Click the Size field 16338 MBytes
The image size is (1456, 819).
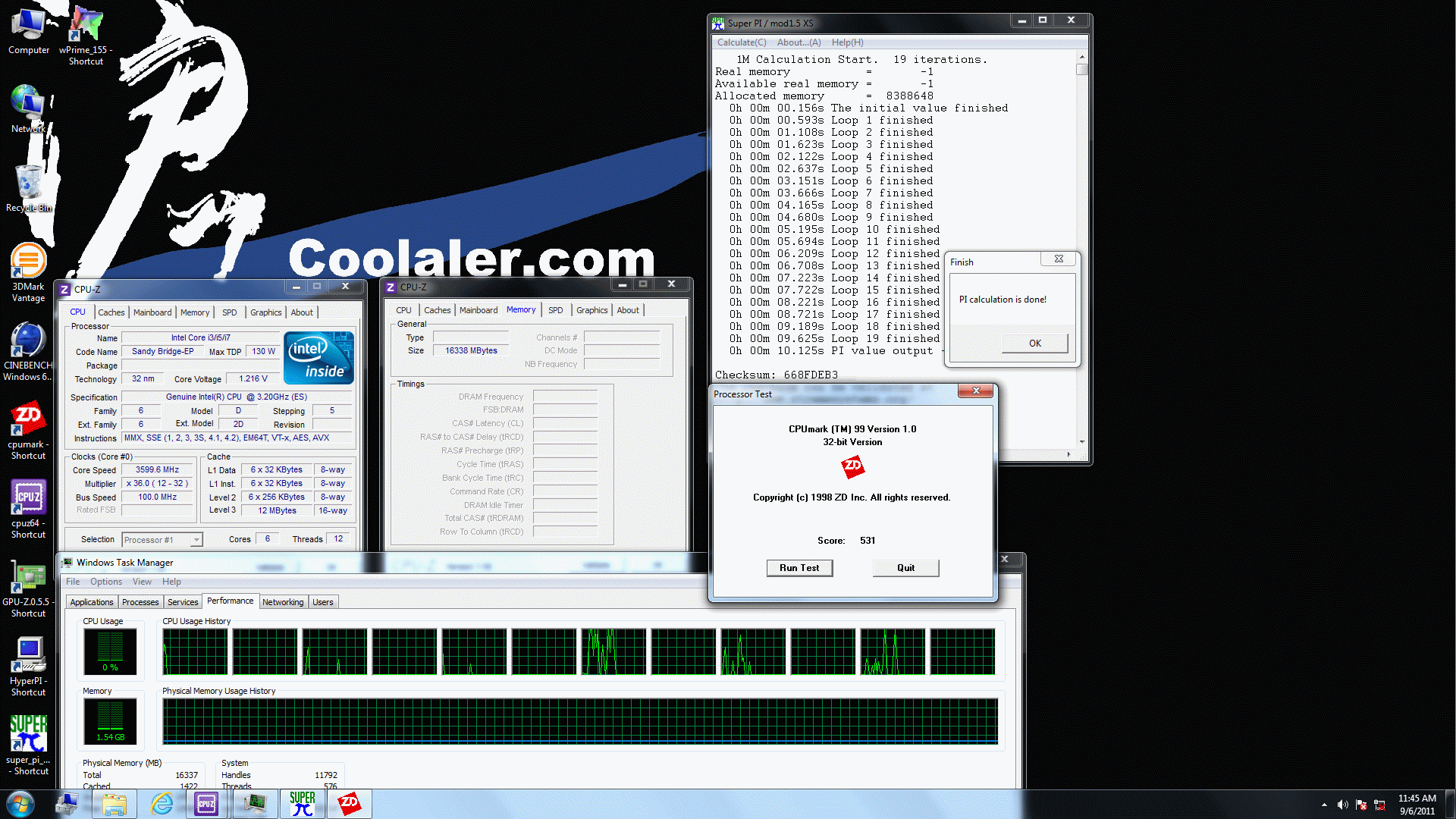471,350
